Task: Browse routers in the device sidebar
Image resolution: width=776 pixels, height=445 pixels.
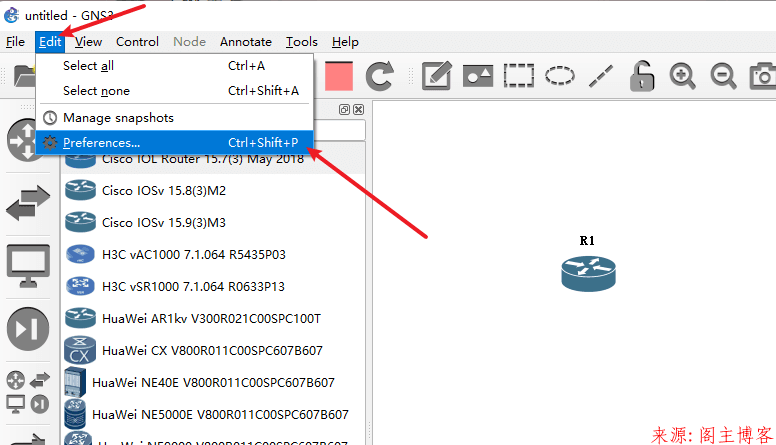Action: (27, 141)
